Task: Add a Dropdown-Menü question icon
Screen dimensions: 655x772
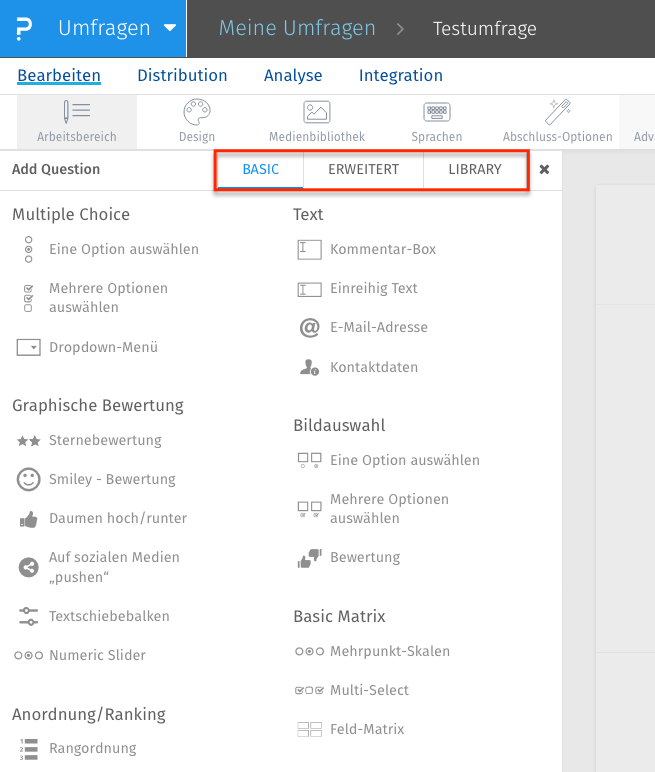Action: pos(29,347)
